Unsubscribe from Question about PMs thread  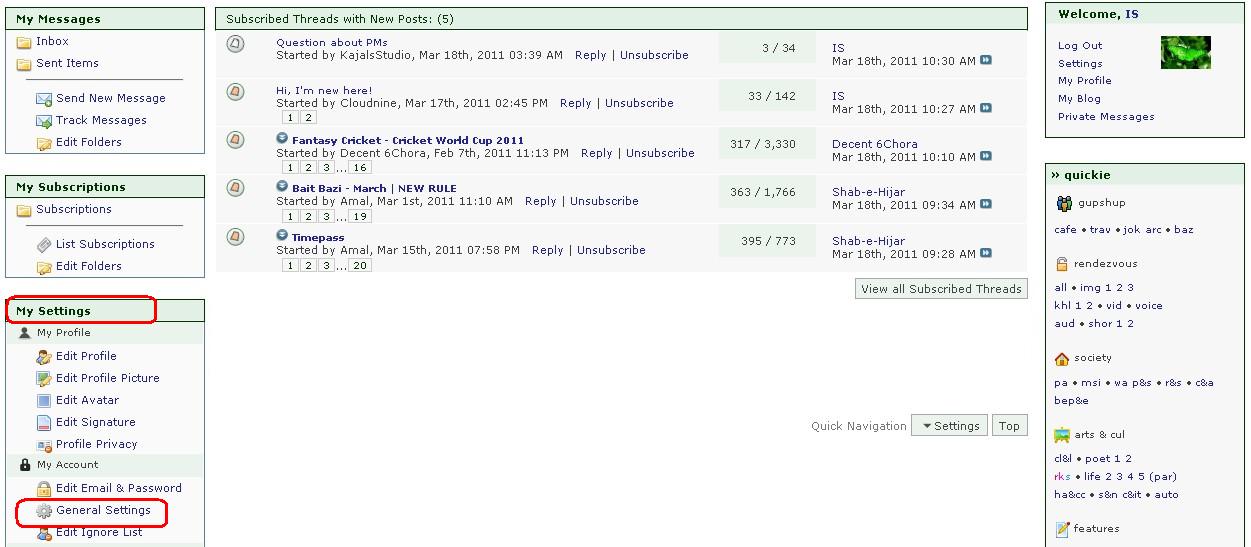coord(654,55)
